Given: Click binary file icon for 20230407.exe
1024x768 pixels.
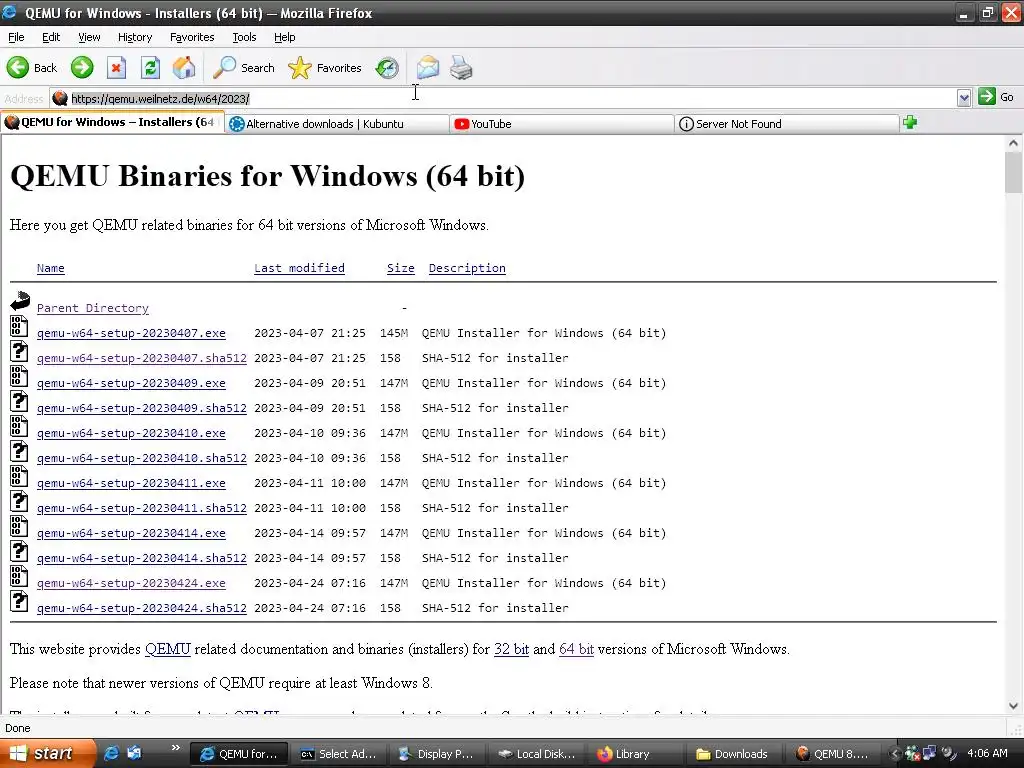Looking at the screenshot, I should click(19, 326).
